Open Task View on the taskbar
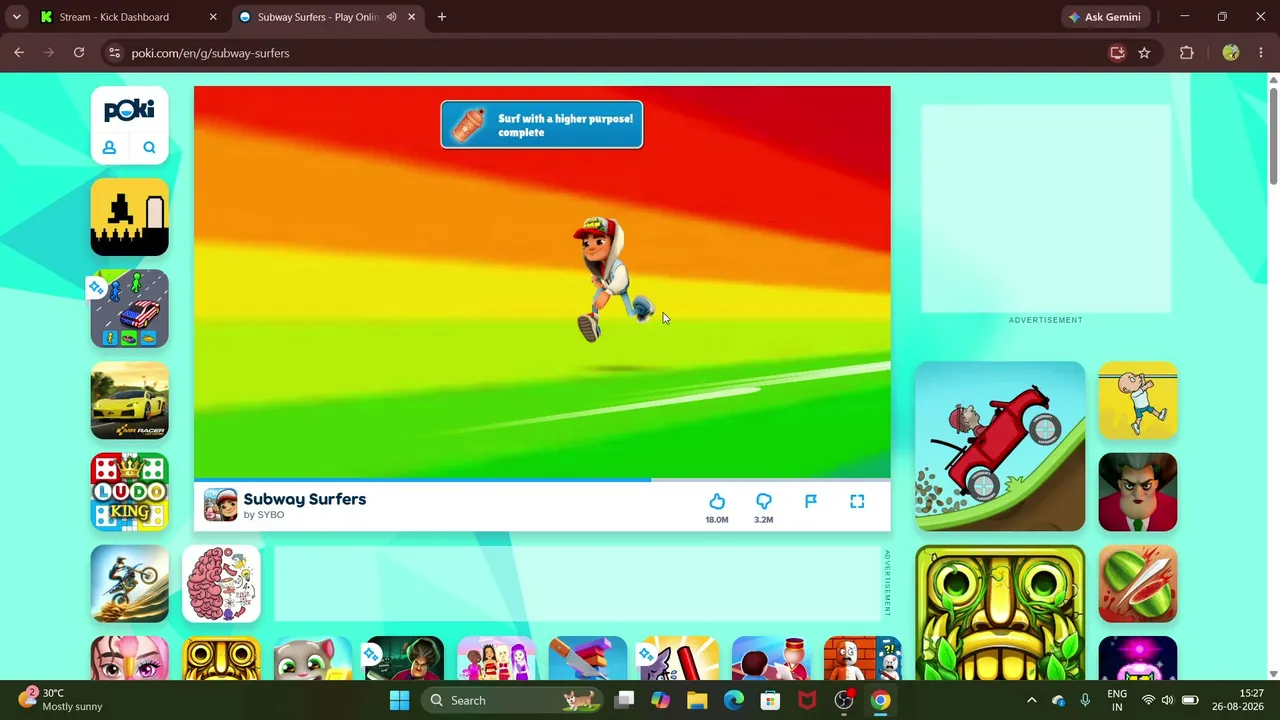 624,700
